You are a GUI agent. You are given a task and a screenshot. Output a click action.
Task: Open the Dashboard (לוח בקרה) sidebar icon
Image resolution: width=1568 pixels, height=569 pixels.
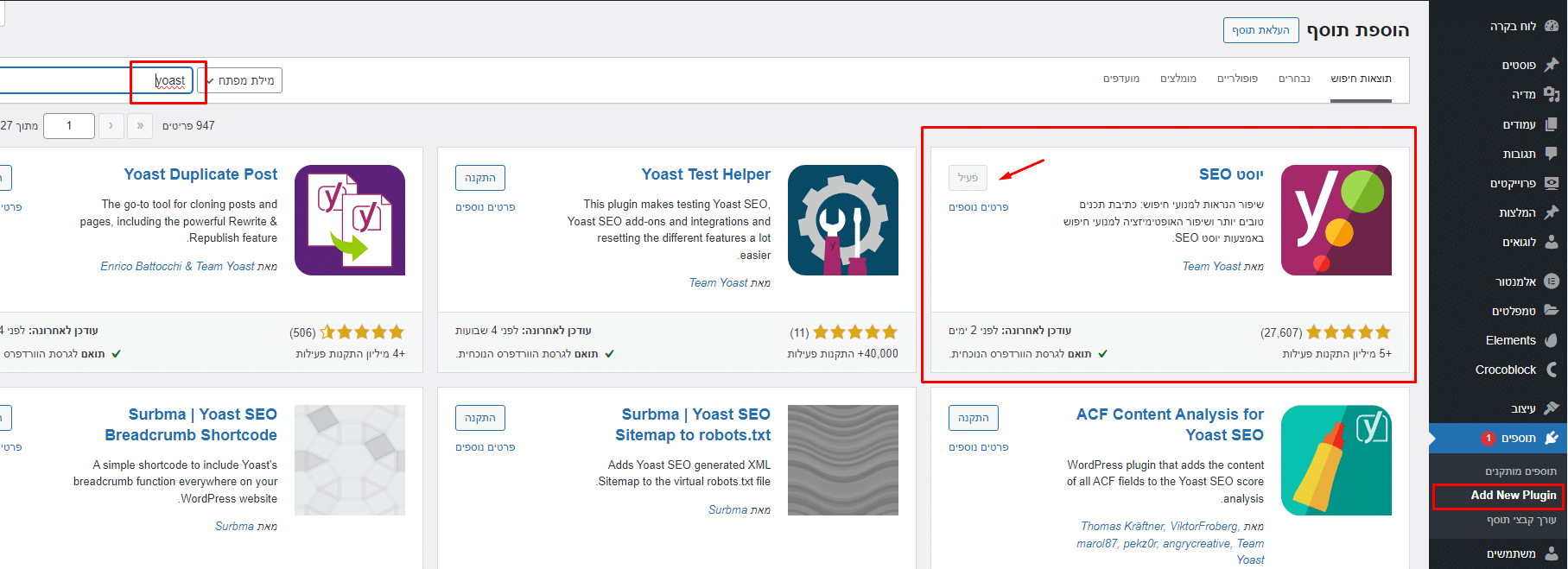coord(1552,26)
